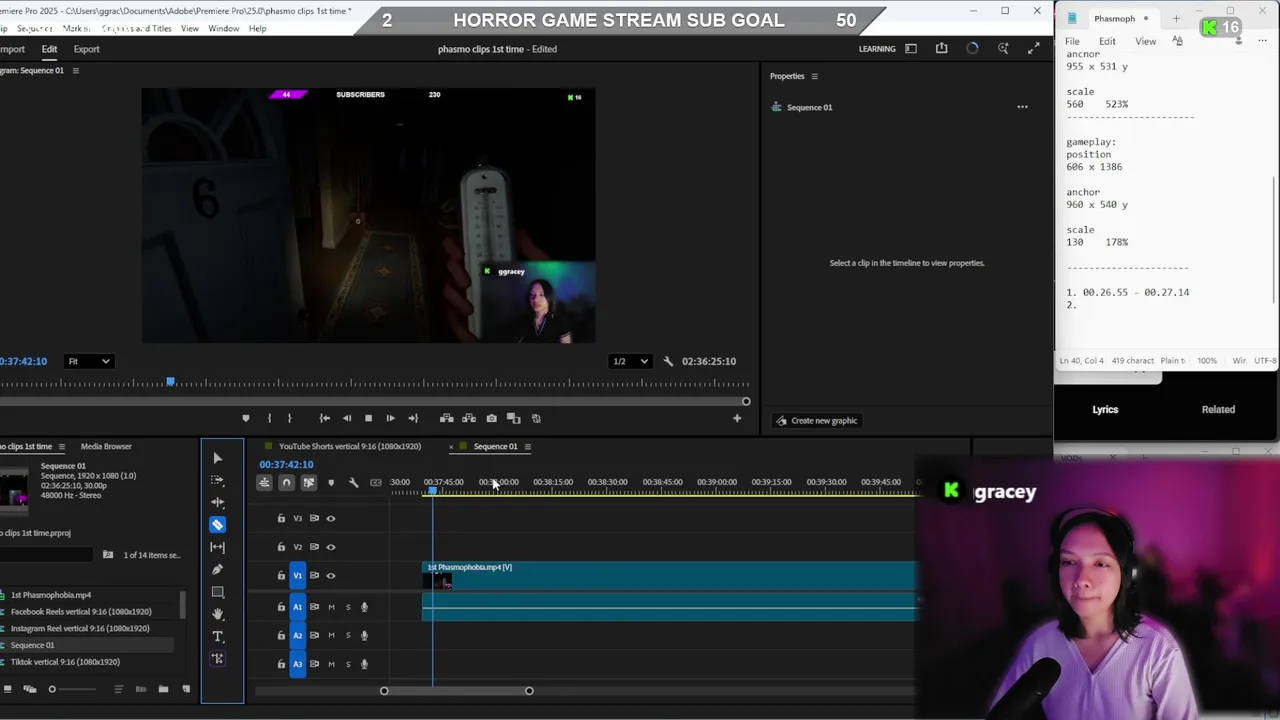Viewport: 1280px width, 720px height.
Task: Open Properties more options ellipsis
Action: tap(1022, 107)
